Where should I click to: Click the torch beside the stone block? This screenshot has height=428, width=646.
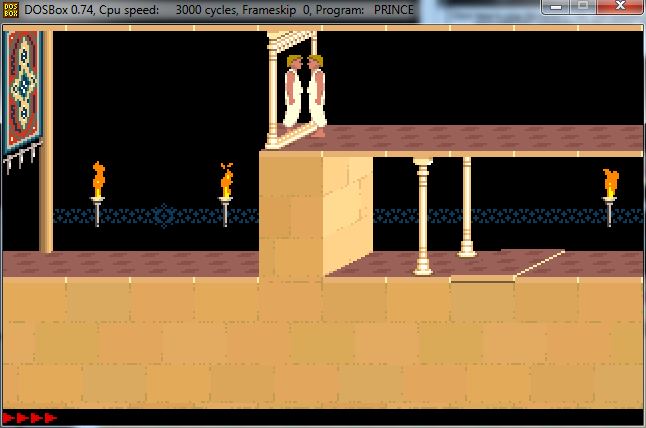226,194
